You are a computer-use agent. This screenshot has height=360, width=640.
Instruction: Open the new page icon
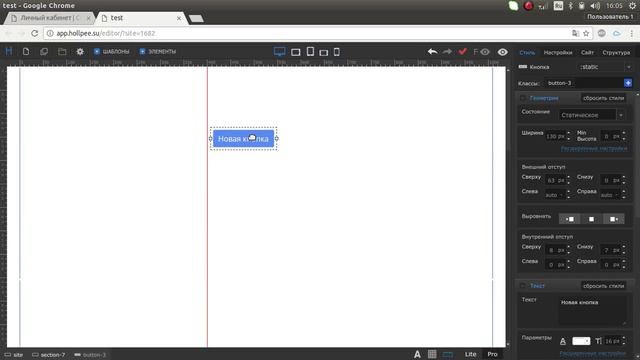coord(26,52)
